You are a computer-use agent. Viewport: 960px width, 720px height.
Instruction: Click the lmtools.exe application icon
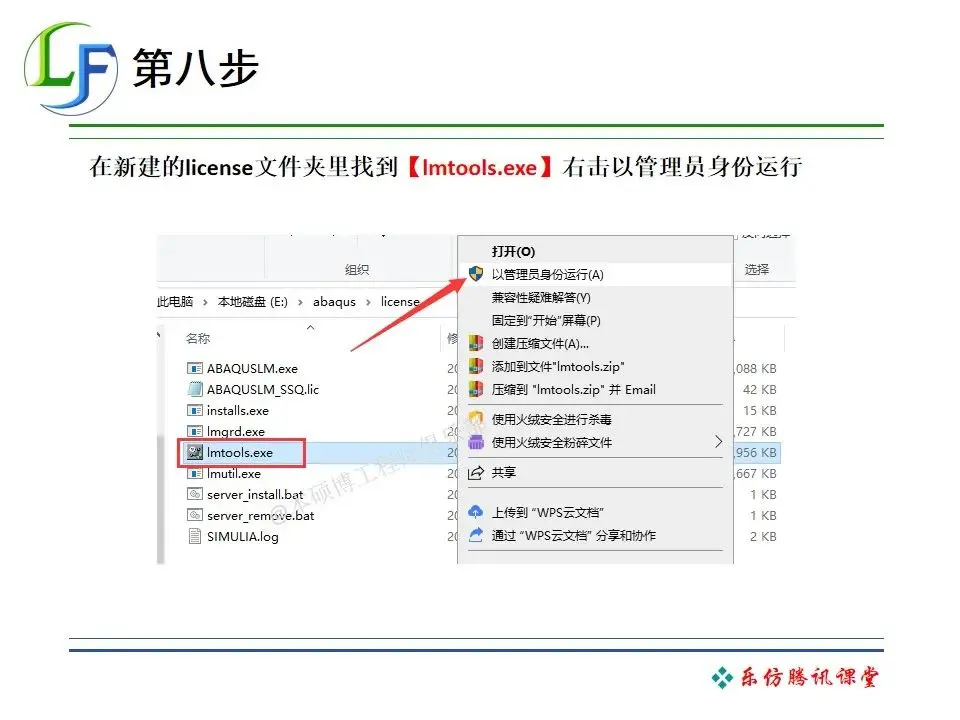tap(195, 452)
